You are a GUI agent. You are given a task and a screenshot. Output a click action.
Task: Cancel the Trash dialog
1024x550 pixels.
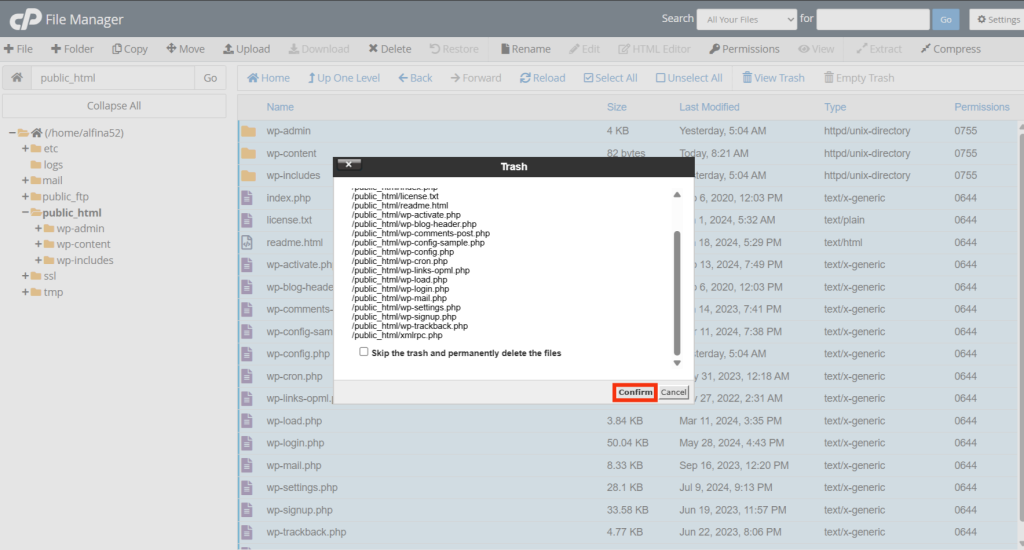pos(674,392)
